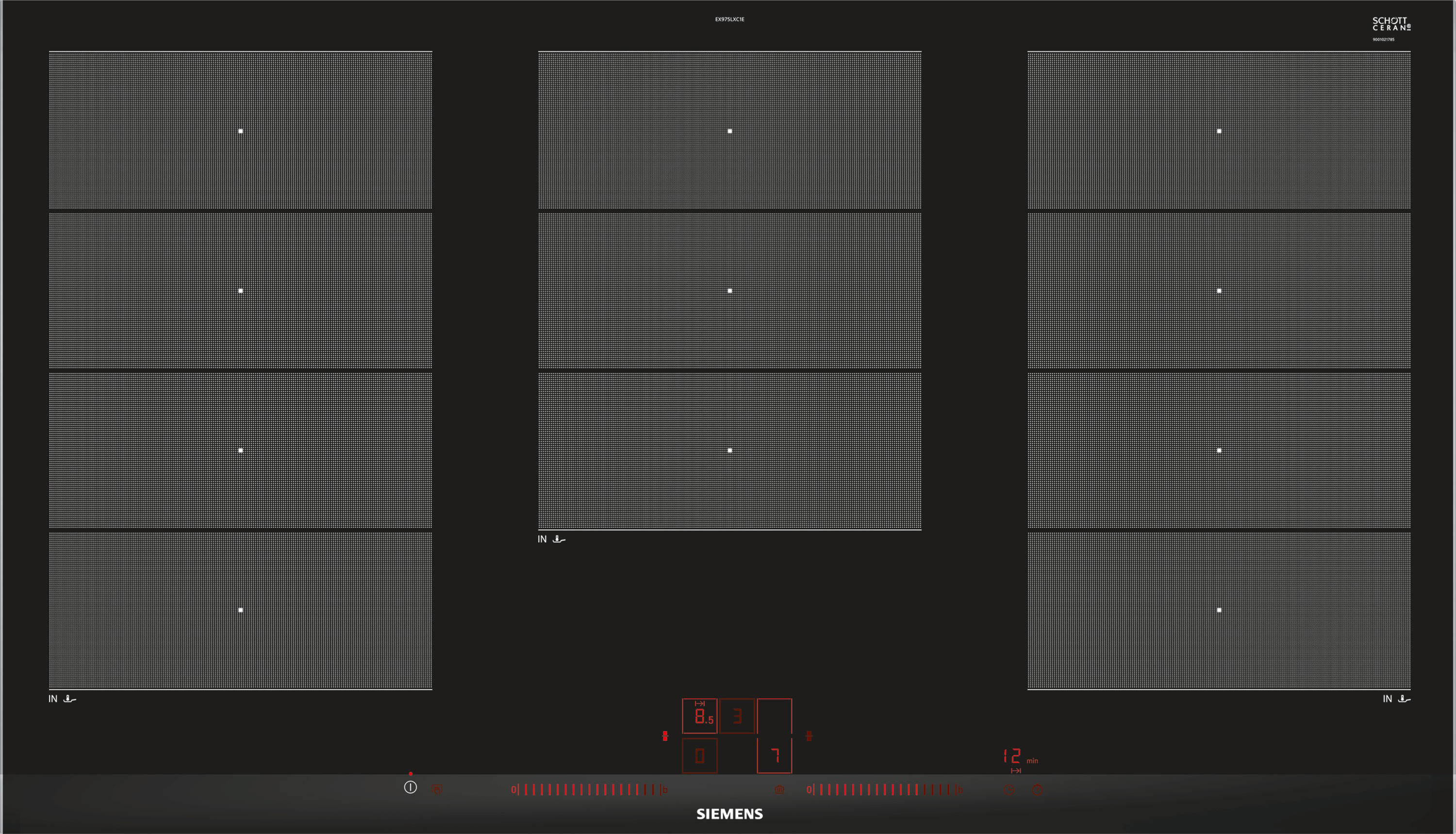Tap the wipe protection hand icon
The height and width of the screenshot is (834, 1456).
437,790
